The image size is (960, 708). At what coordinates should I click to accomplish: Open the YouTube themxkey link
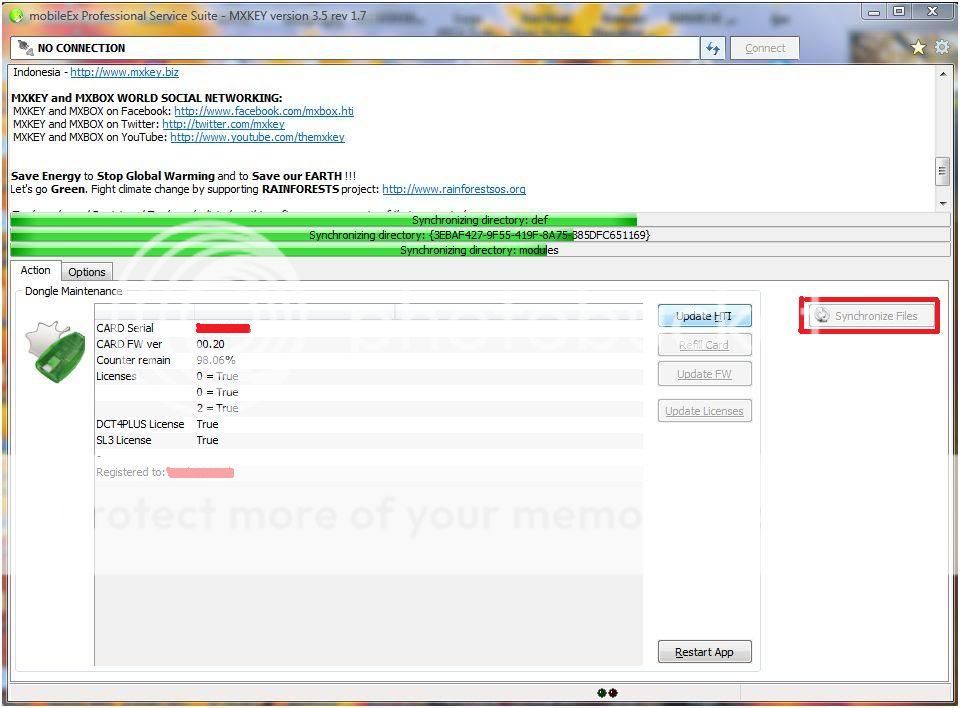[x=257, y=137]
